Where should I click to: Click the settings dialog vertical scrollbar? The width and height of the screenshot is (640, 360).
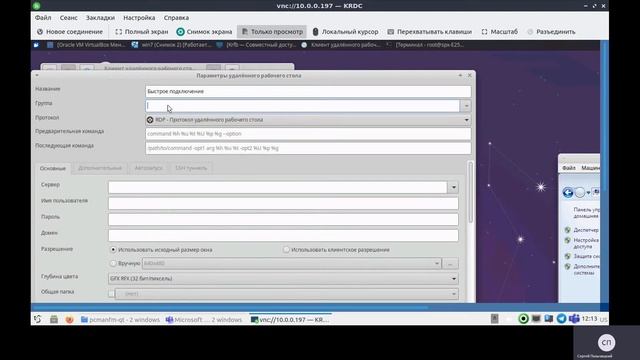[x=471, y=192]
